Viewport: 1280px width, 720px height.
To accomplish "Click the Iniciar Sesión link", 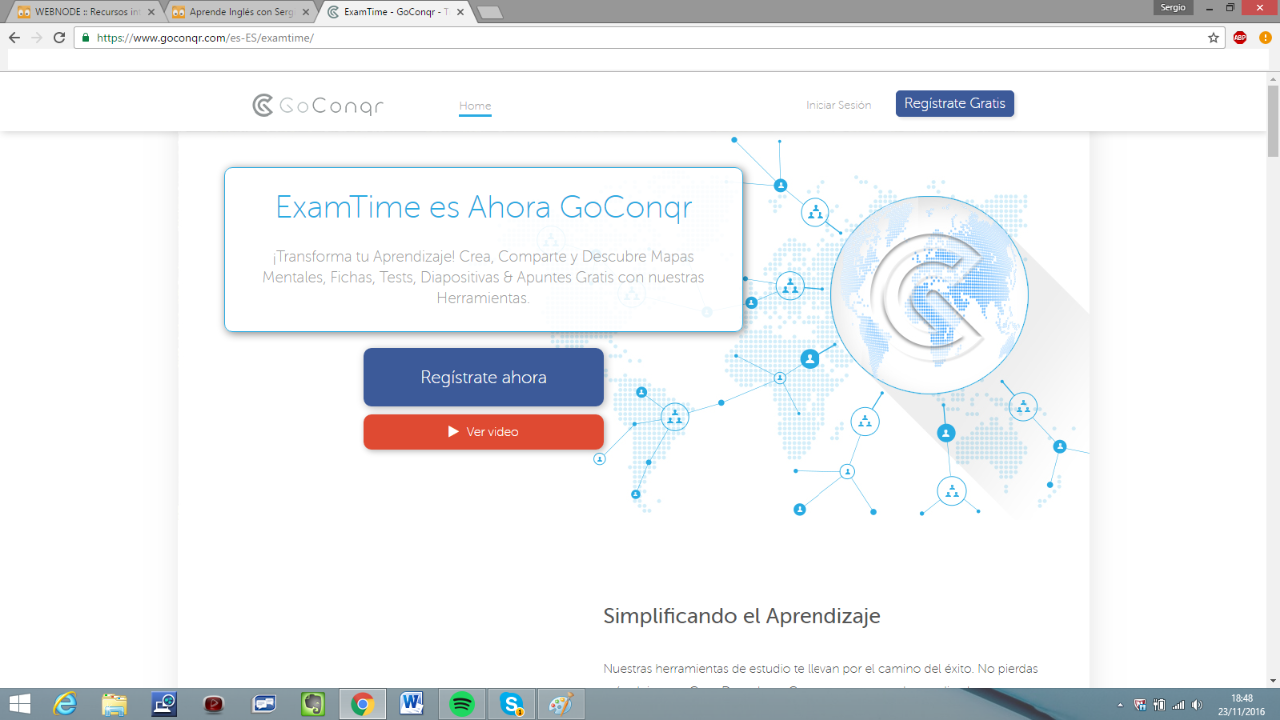I will (x=838, y=105).
